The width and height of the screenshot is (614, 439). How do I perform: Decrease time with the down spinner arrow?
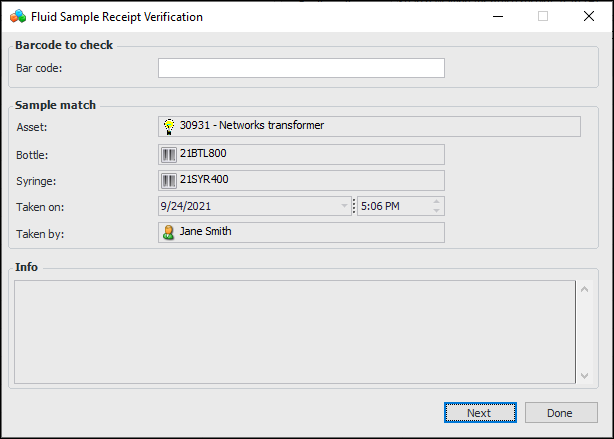[x=436, y=210]
